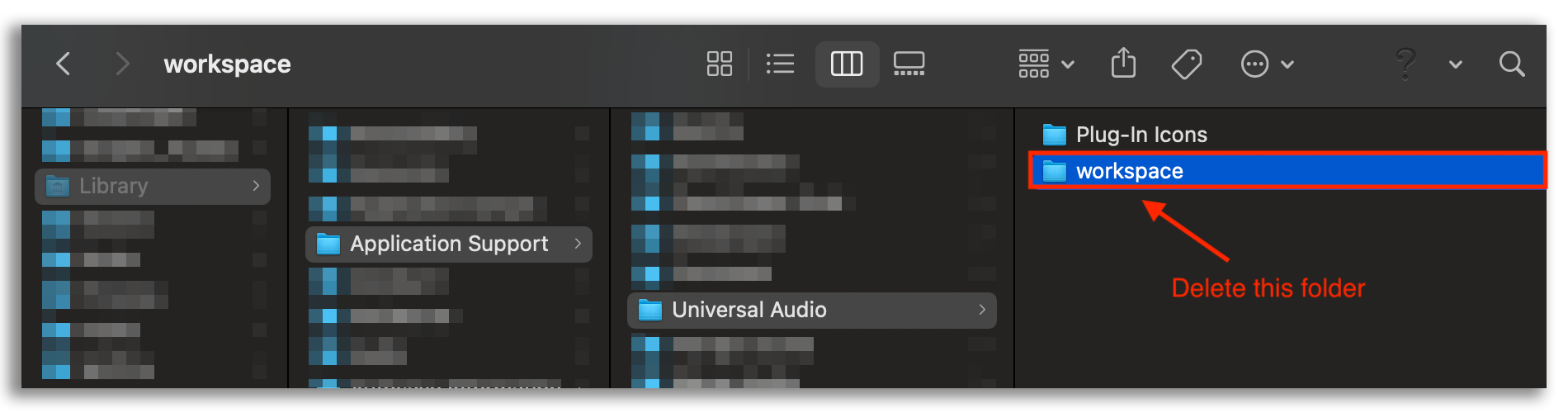
Task: Expand the toolbar overflow chevron
Action: coord(1456,64)
